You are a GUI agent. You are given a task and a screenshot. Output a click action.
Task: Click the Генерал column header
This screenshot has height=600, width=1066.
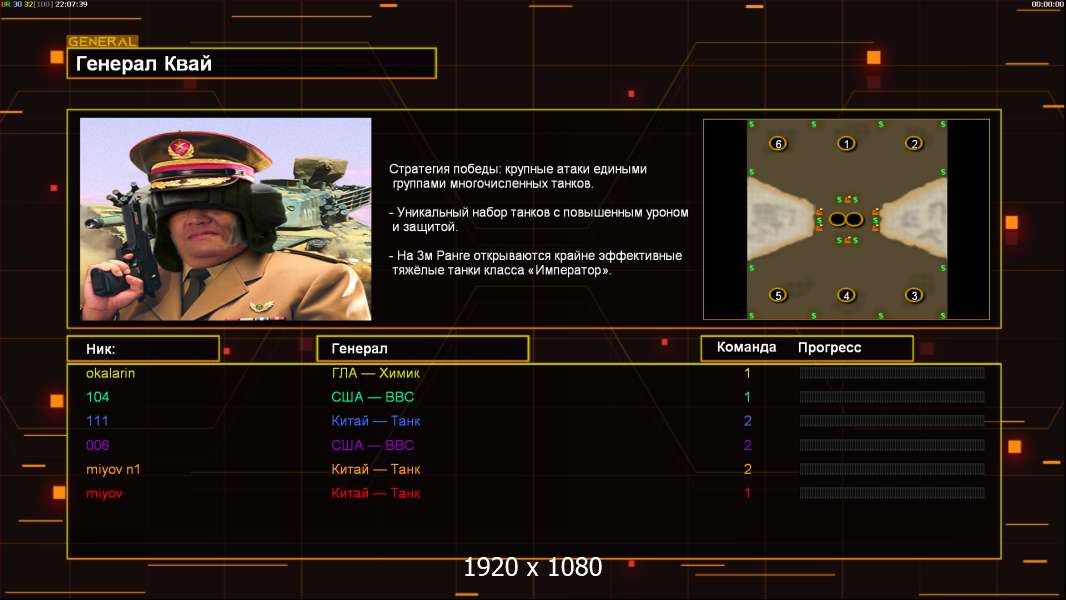coord(423,349)
